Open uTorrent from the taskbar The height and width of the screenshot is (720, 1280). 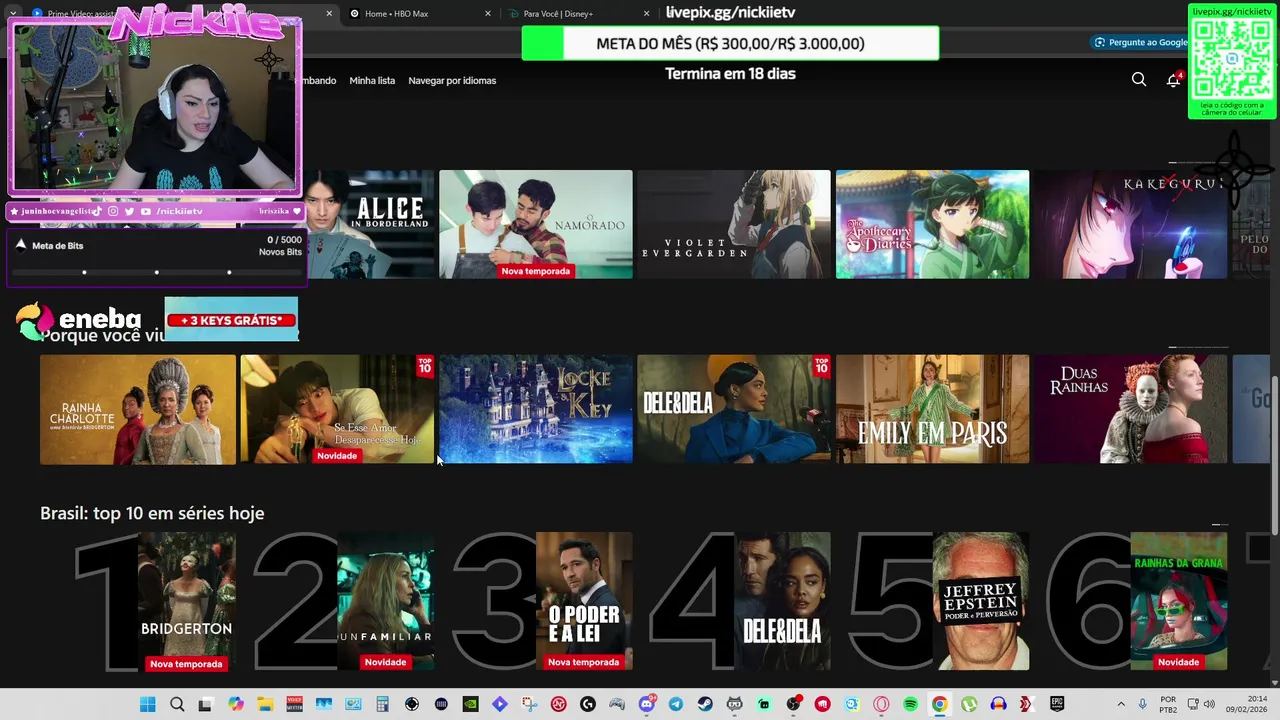pos(968,704)
